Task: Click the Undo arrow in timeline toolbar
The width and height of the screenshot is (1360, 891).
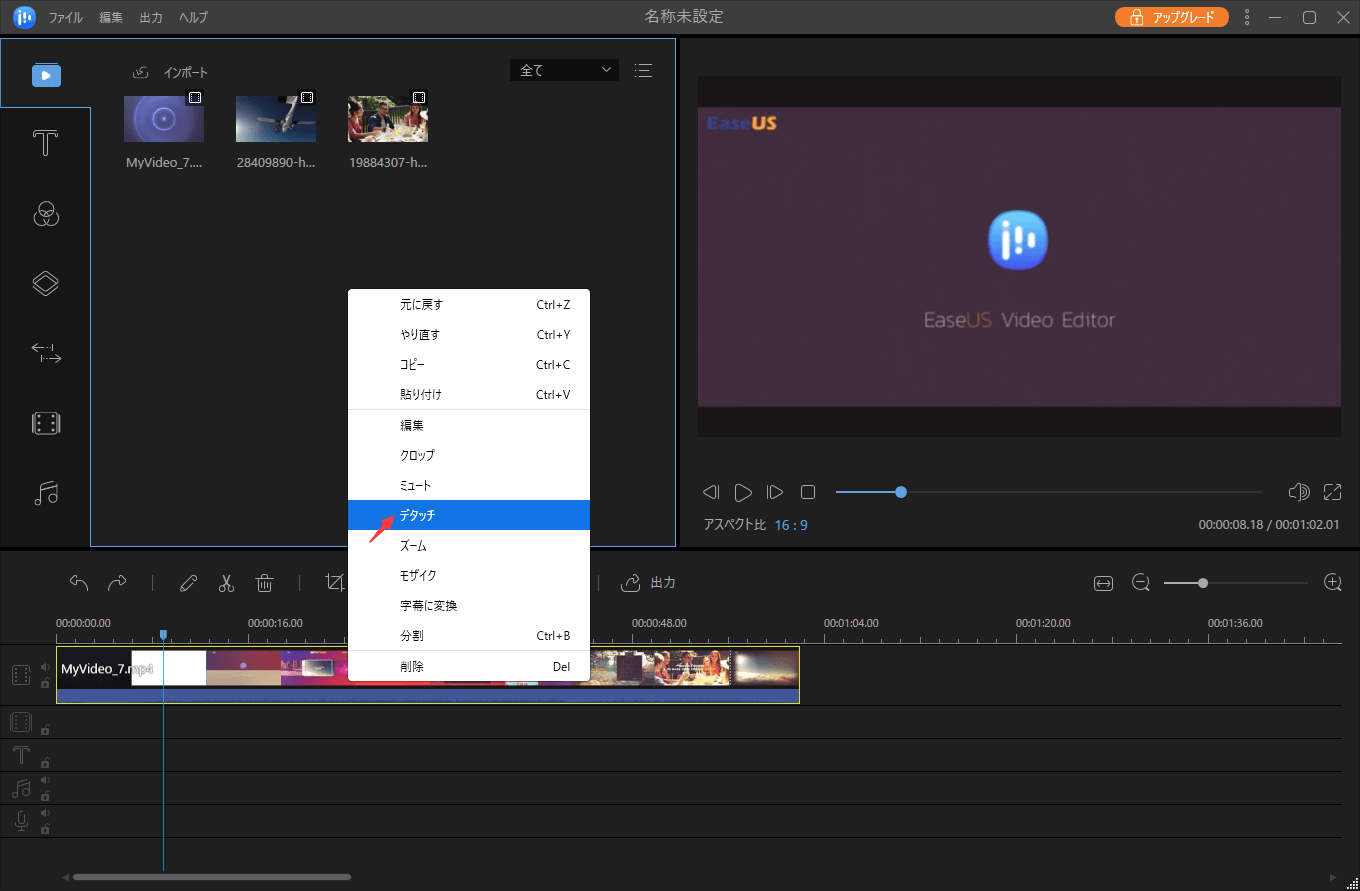Action: pos(79,582)
